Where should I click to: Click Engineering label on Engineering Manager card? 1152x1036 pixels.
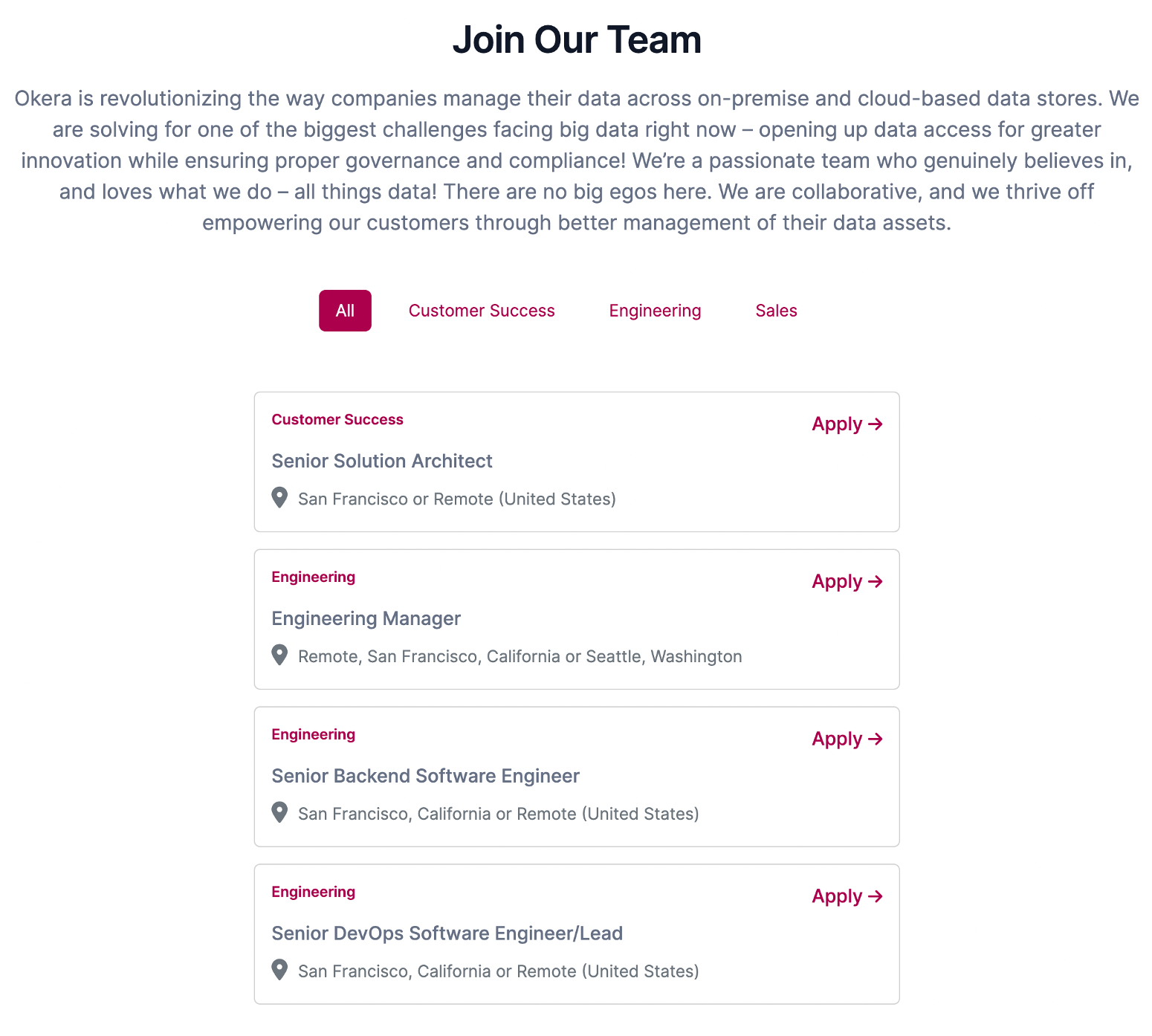pyautogui.click(x=313, y=577)
